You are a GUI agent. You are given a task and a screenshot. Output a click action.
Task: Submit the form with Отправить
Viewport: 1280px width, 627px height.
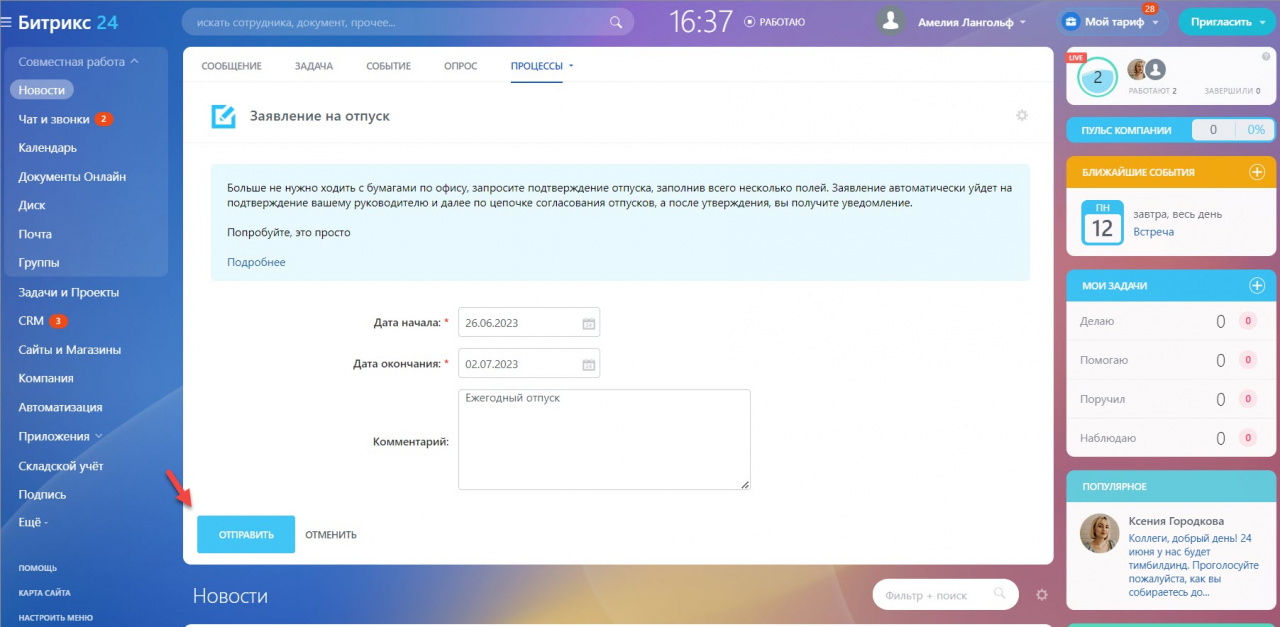(x=246, y=534)
